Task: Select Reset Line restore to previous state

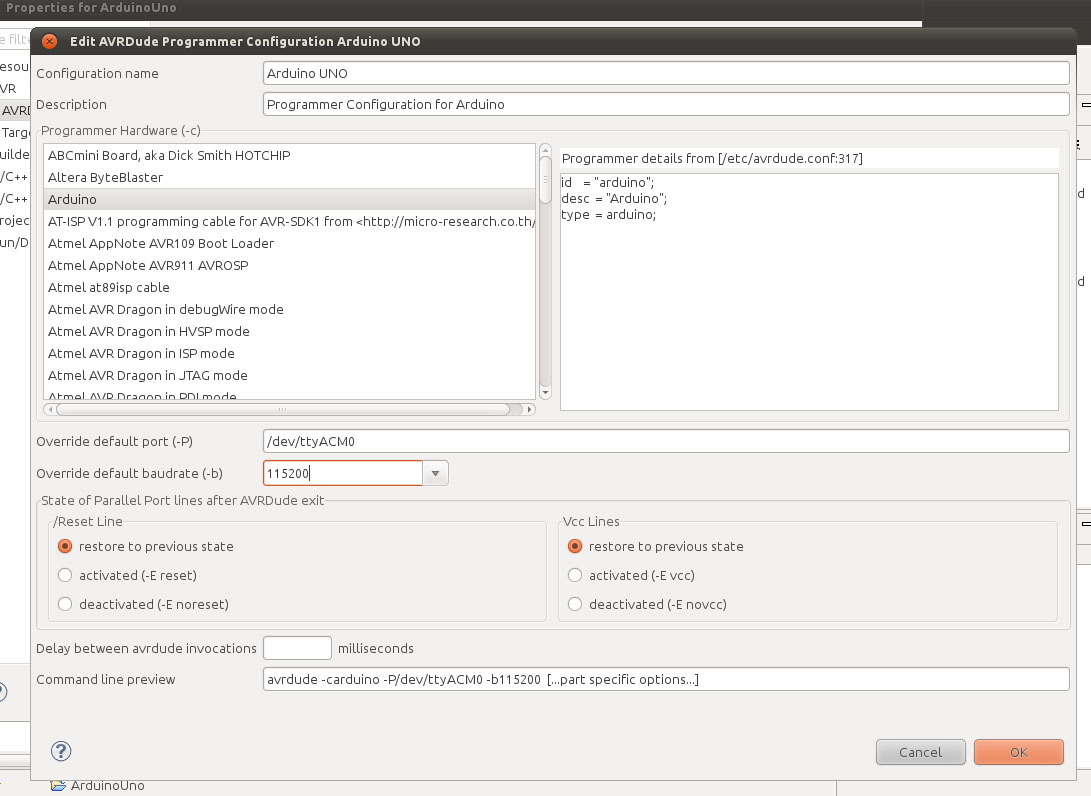Action: pos(66,547)
